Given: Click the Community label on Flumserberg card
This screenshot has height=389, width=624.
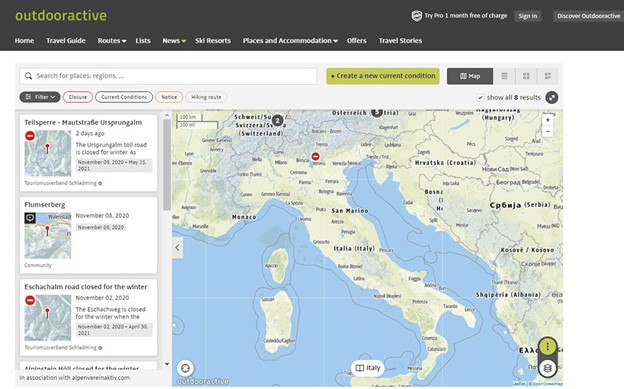Looking at the screenshot, I should [x=38, y=265].
